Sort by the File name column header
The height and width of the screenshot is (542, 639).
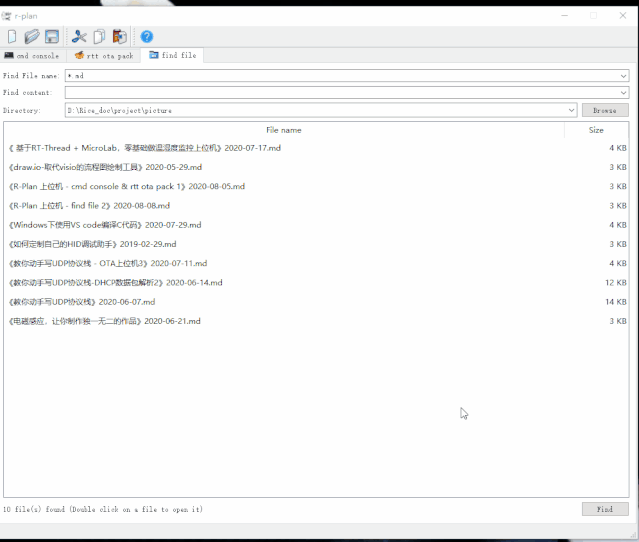pyautogui.click(x=284, y=130)
